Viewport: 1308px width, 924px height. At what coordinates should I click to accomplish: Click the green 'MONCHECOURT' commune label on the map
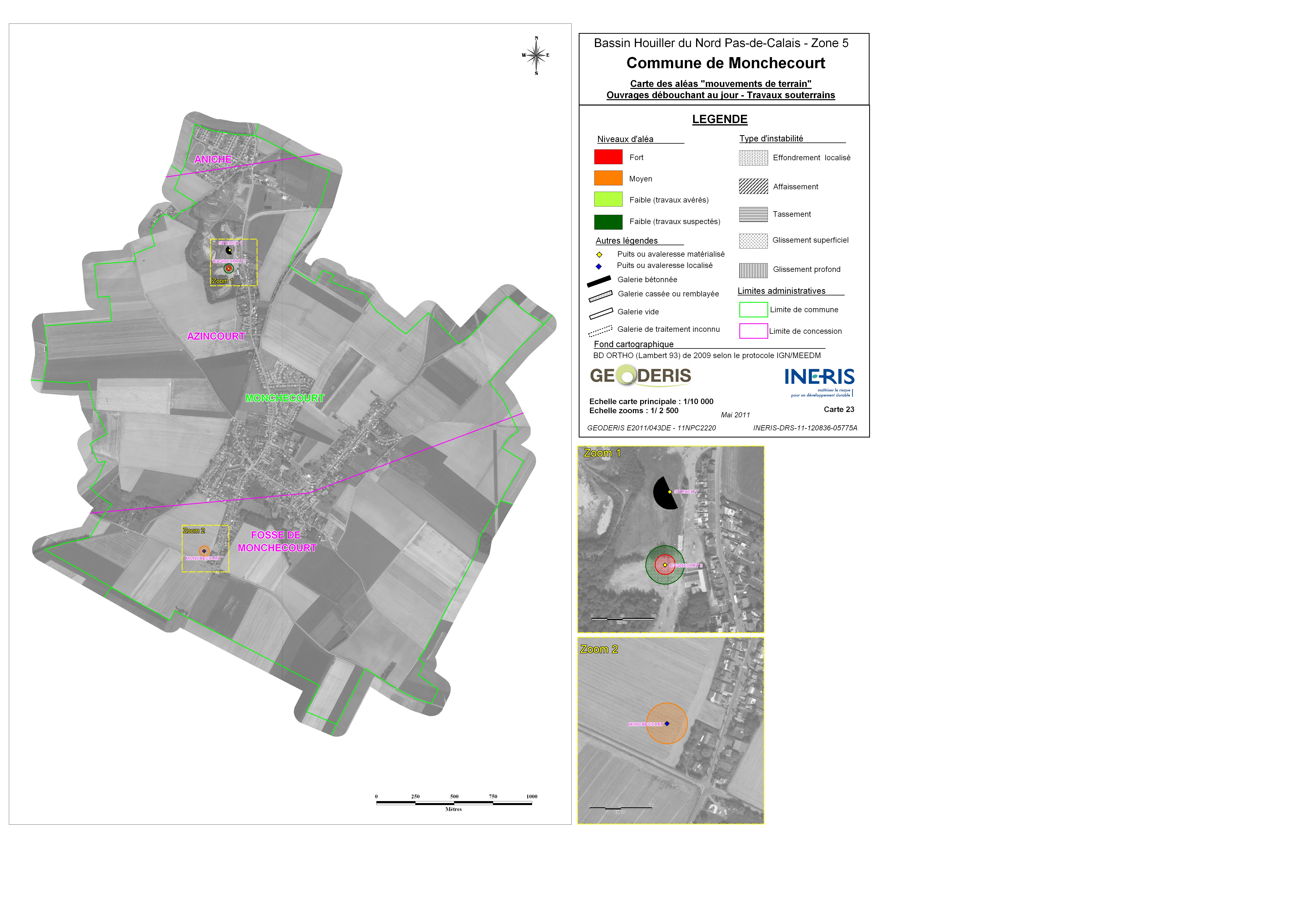tap(285, 398)
